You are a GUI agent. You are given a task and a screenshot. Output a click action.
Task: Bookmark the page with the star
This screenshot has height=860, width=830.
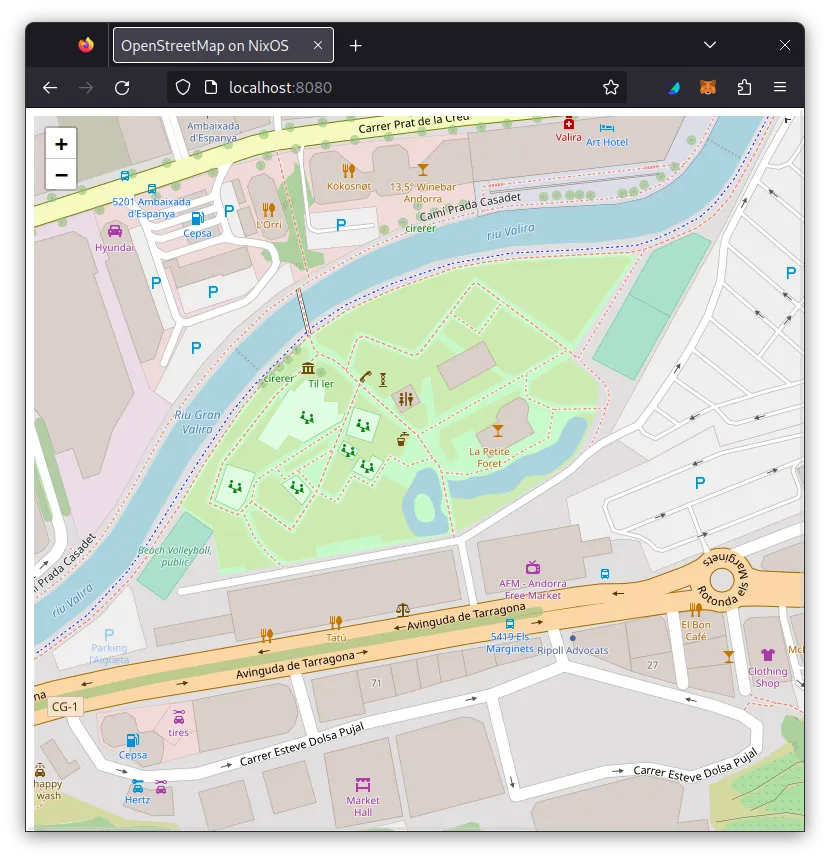click(x=611, y=87)
